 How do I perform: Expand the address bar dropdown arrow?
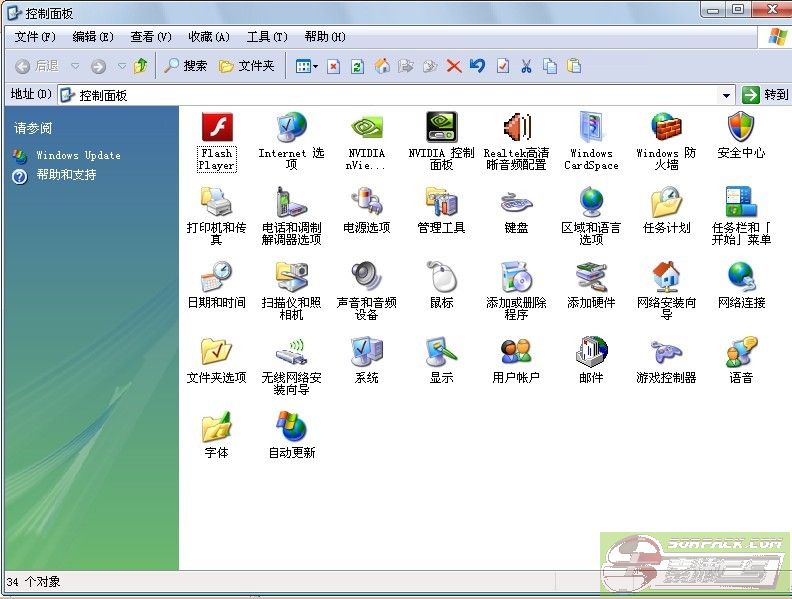(727, 95)
